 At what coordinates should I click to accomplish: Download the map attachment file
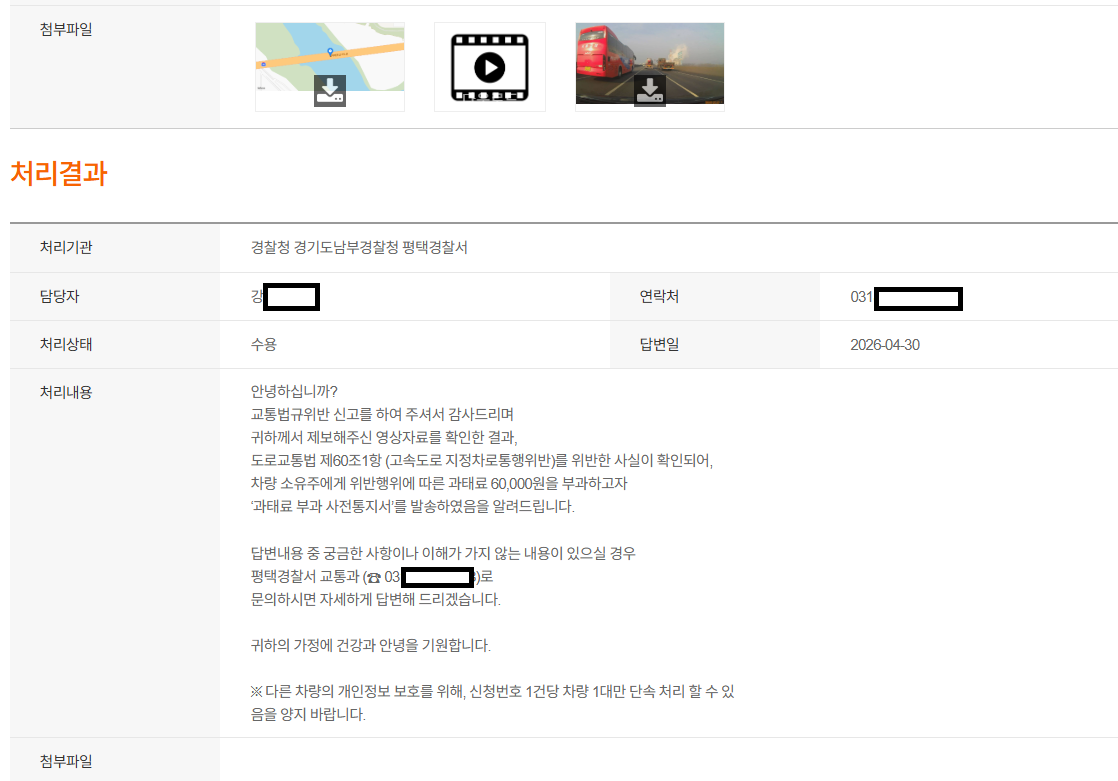[x=330, y=90]
